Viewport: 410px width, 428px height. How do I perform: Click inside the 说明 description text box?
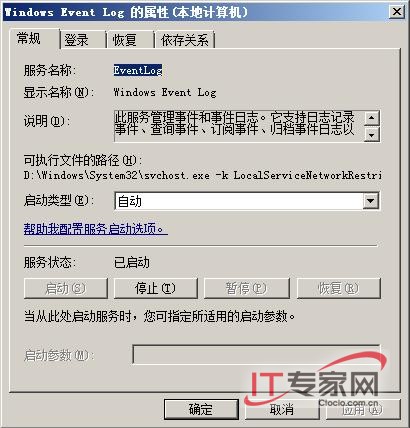[x=239, y=126]
